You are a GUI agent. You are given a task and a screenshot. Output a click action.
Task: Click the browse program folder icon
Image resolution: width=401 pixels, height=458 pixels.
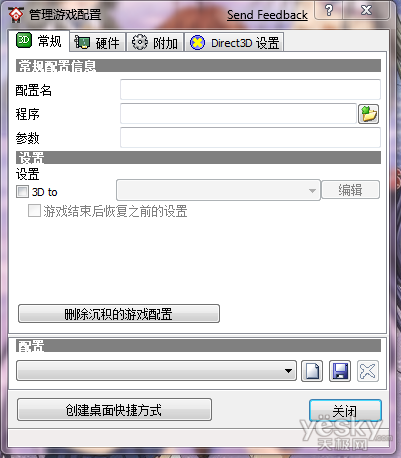(368, 114)
